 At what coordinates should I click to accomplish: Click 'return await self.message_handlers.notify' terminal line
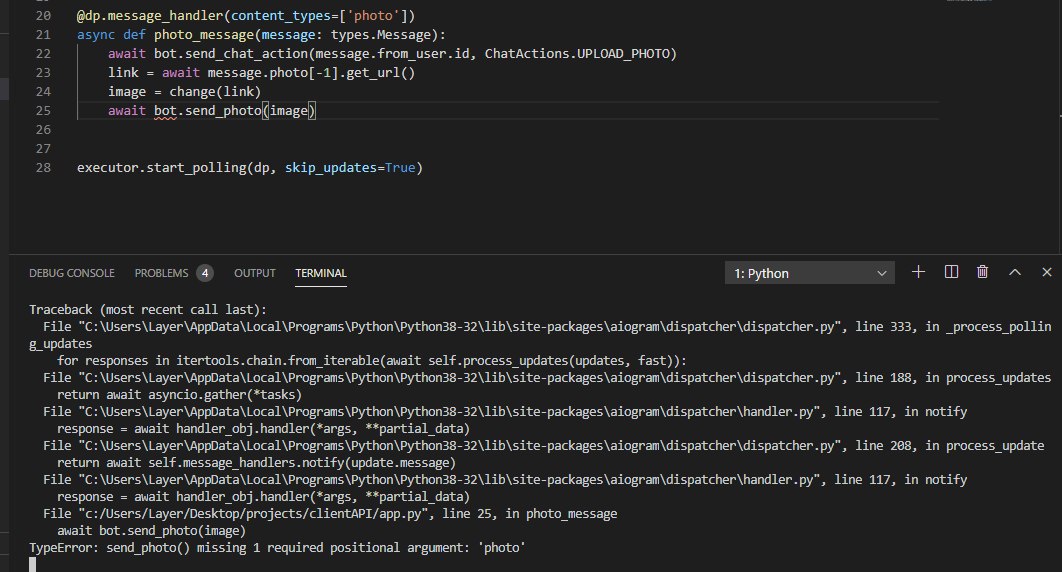(256, 462)
